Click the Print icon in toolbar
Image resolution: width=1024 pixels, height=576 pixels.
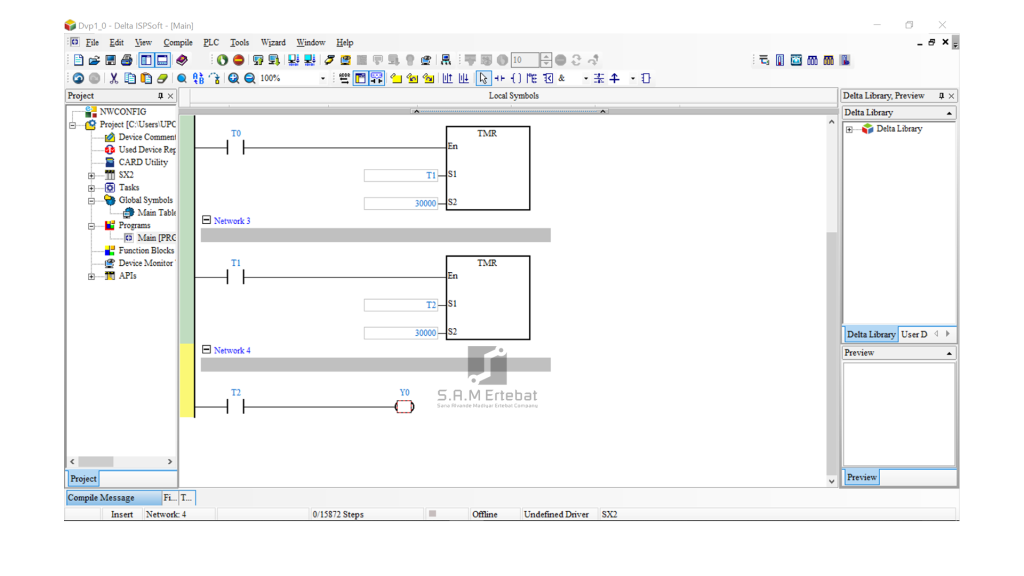[x=127, y=60]
